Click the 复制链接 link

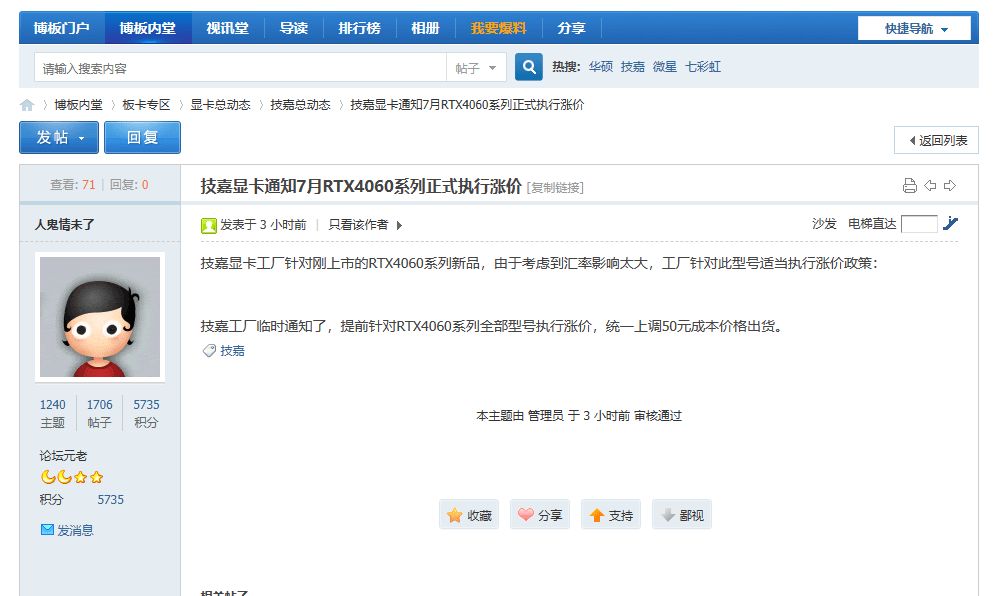(555, 187)
